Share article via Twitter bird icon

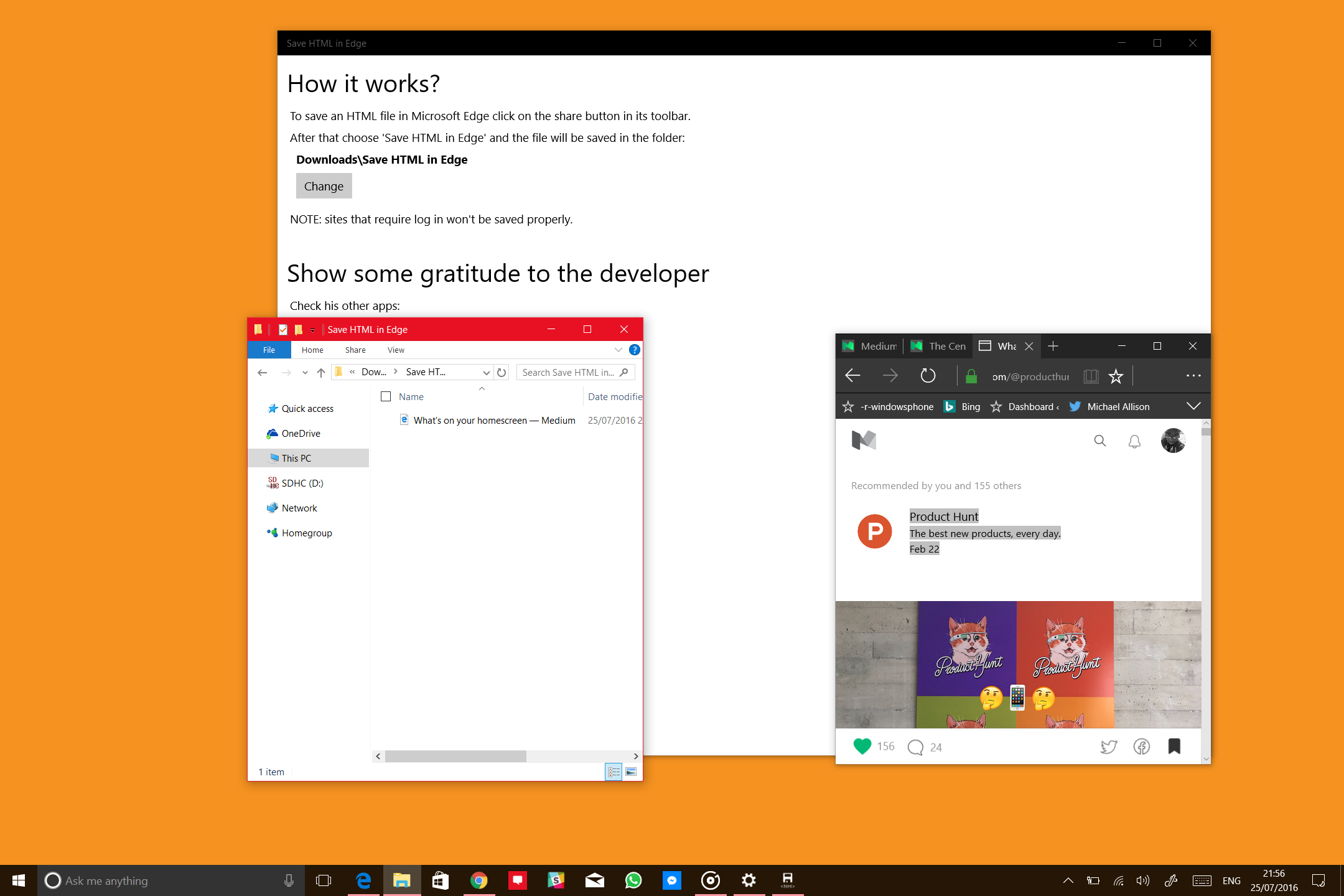[x=1108, y=746]
